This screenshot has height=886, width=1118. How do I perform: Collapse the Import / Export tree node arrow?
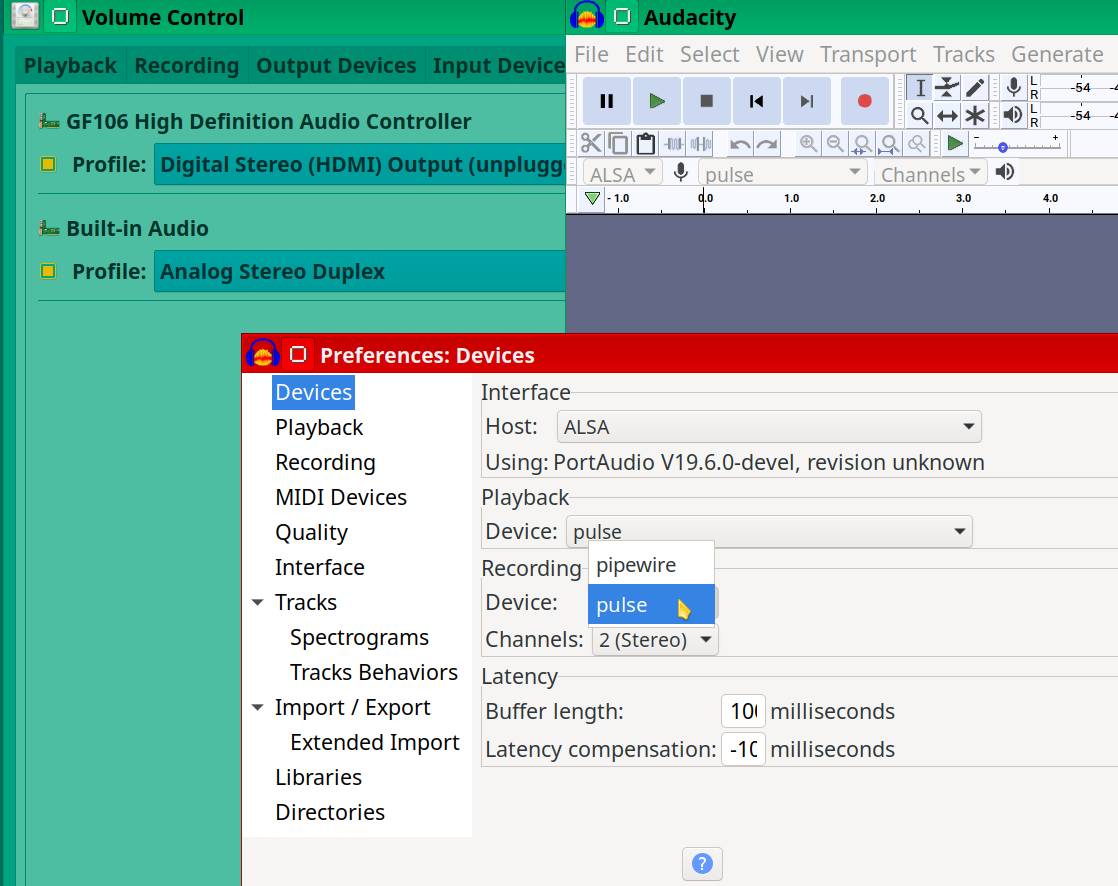258,708
